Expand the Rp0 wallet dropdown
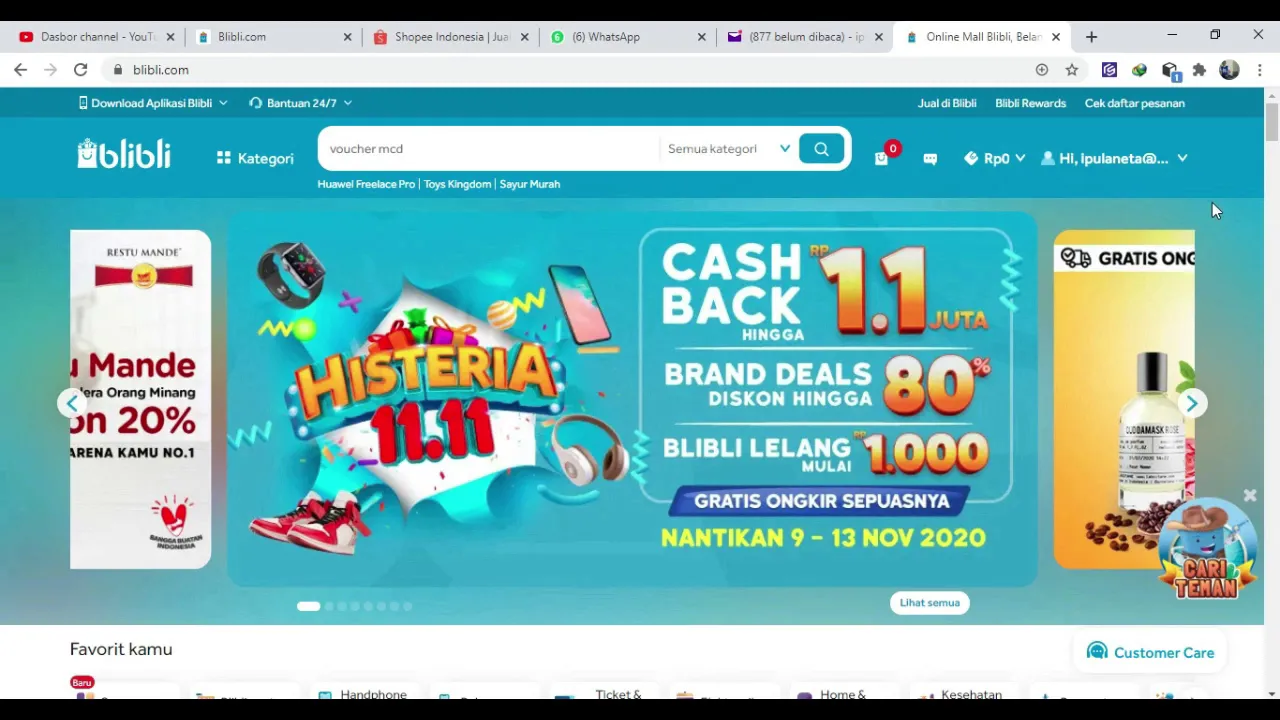1280x720 pixels. pyautogui.click(x=995, y=158)
